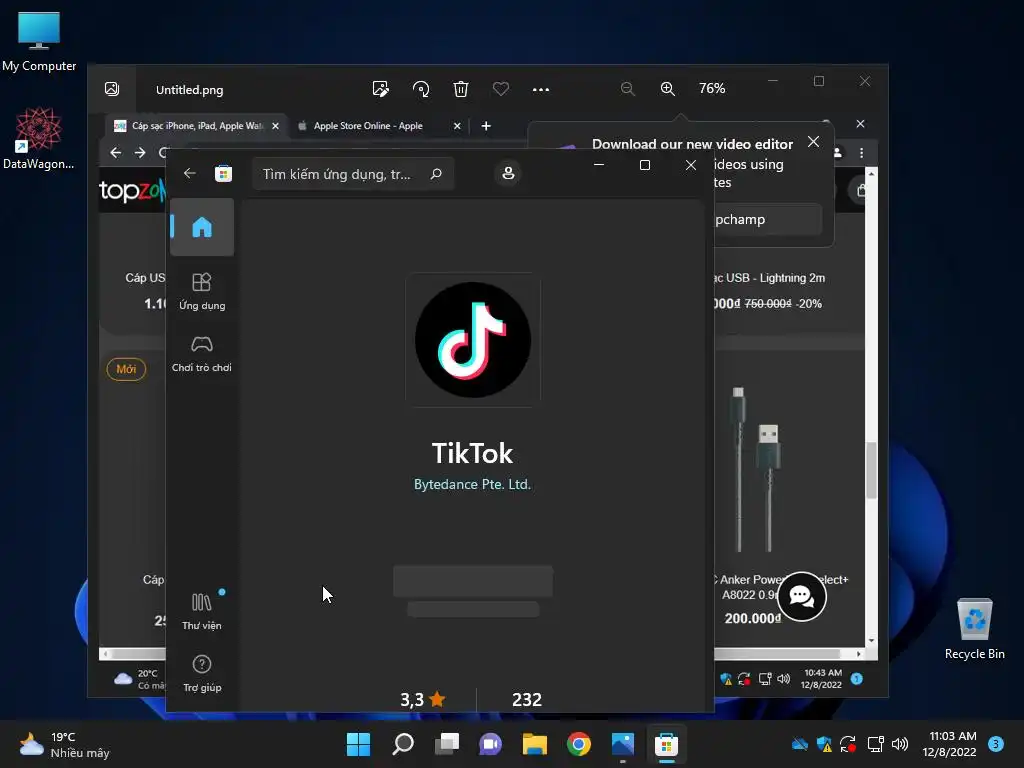
Task: Open Google Chrome from taskbar
Action: (579, 744)
